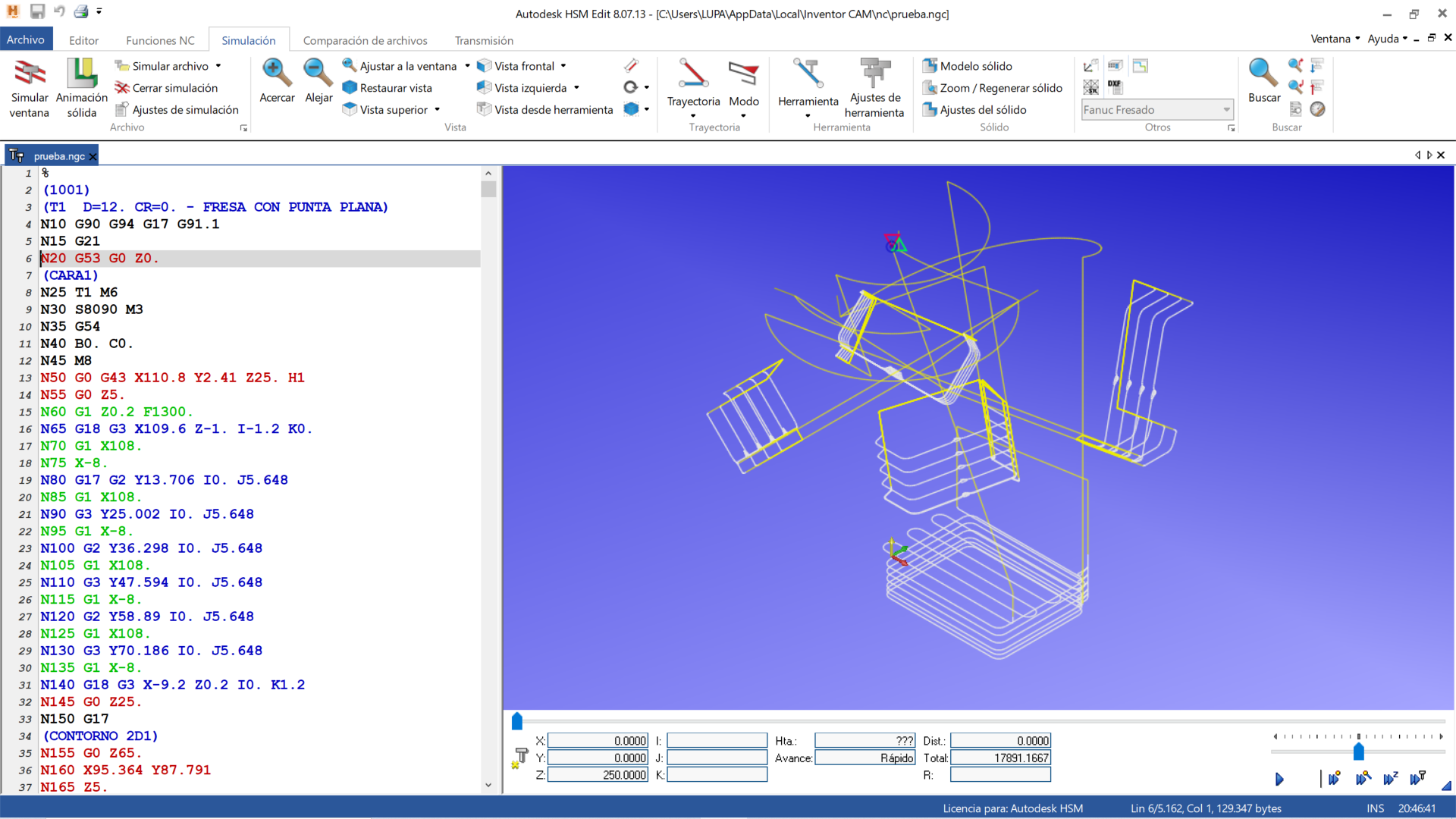Click the simulation speed slider handle
1456x819 pixels.
pyautogui.click(x=1358, y=752)
